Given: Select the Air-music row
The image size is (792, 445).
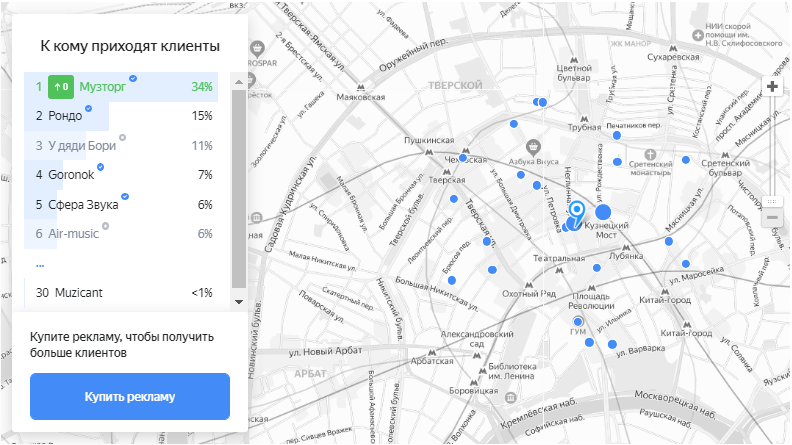Looking at the screenshot, I should [x=121, y=234].
